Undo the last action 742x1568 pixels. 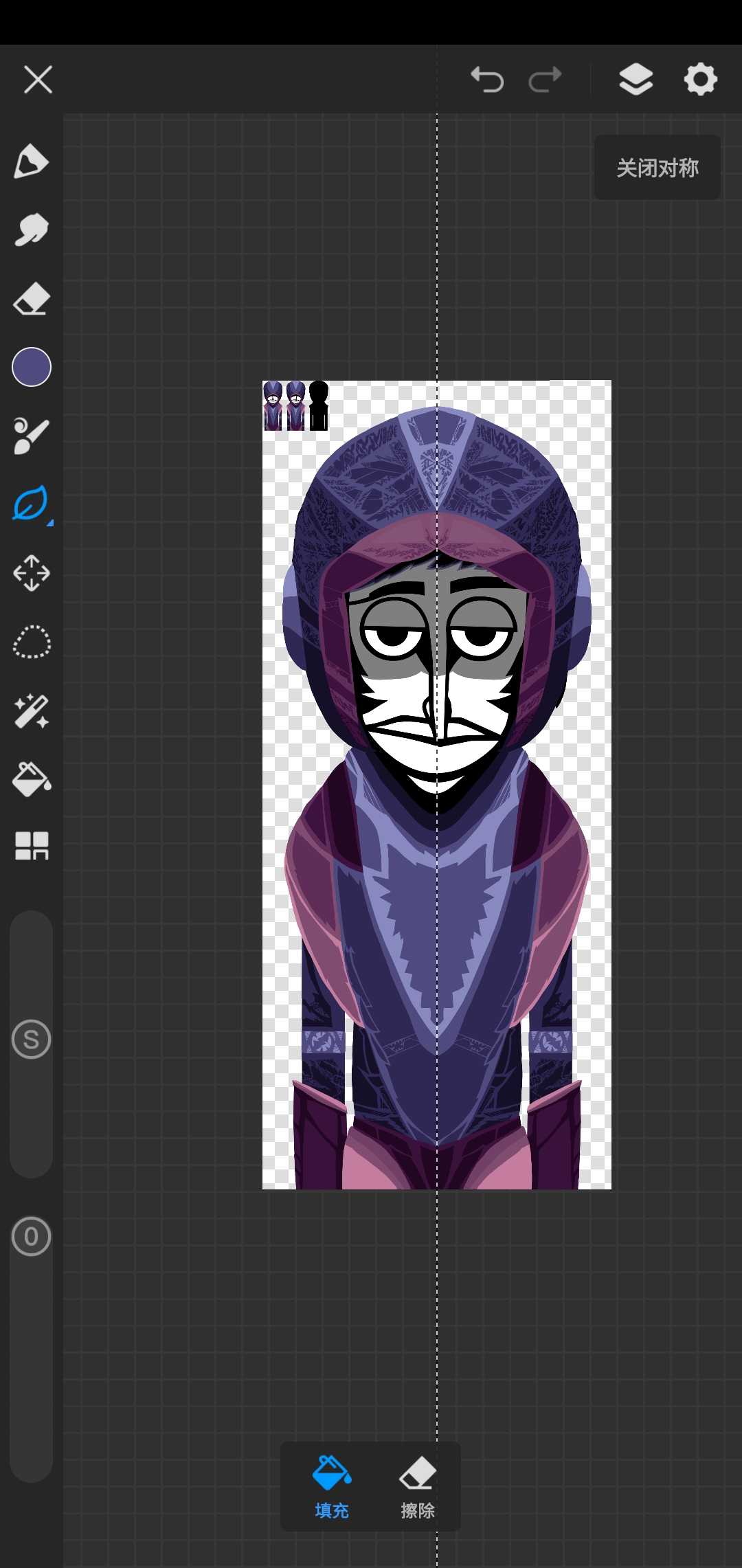click(487, 80)
